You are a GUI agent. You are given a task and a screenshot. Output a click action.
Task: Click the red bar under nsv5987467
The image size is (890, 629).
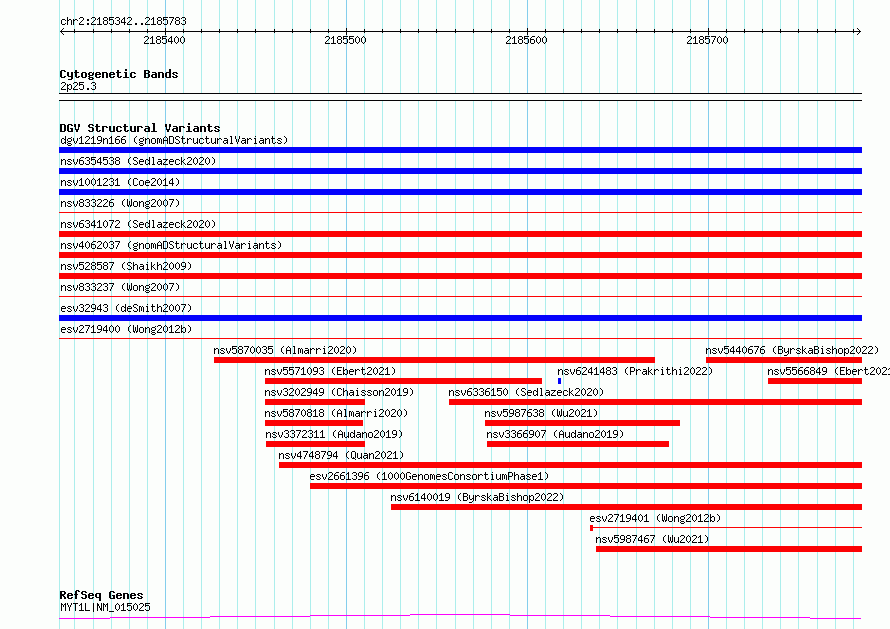(729, 549)
